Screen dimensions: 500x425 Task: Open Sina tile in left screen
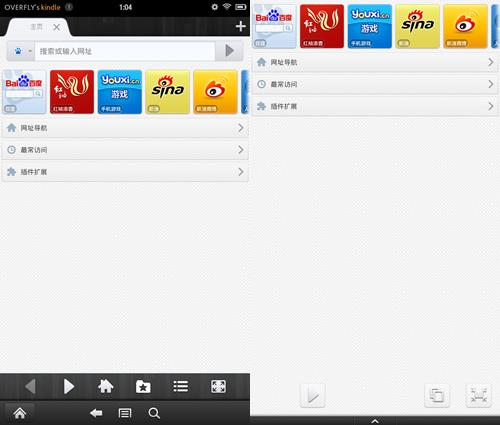pos(167,92)
